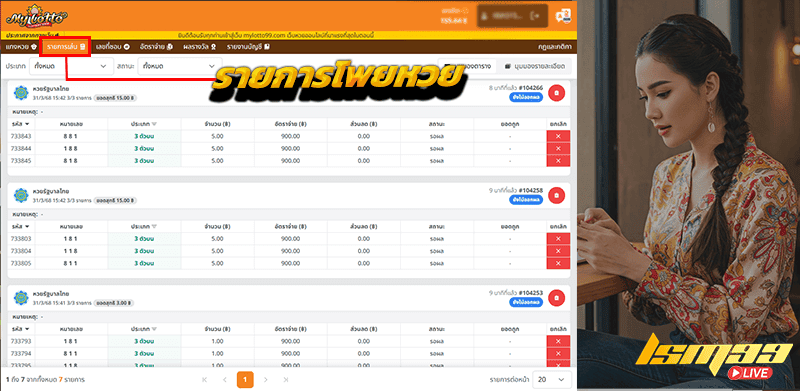800x391 pixels.
Task: Open the ผลรางวัล menu
Action: (x=199, y=46)
